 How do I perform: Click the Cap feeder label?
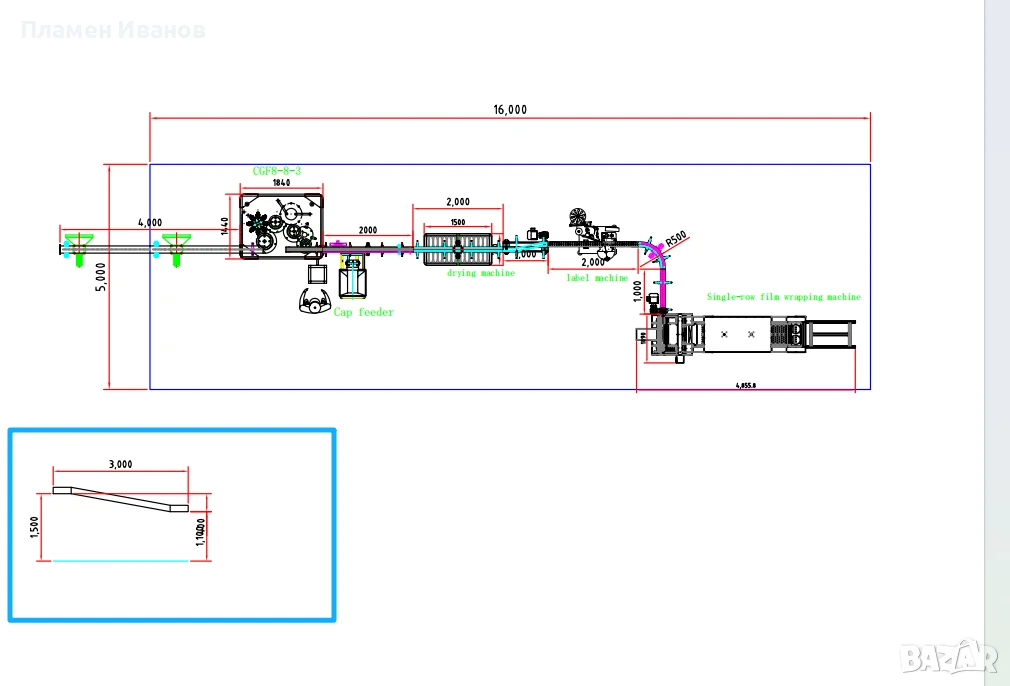[363, 312]
